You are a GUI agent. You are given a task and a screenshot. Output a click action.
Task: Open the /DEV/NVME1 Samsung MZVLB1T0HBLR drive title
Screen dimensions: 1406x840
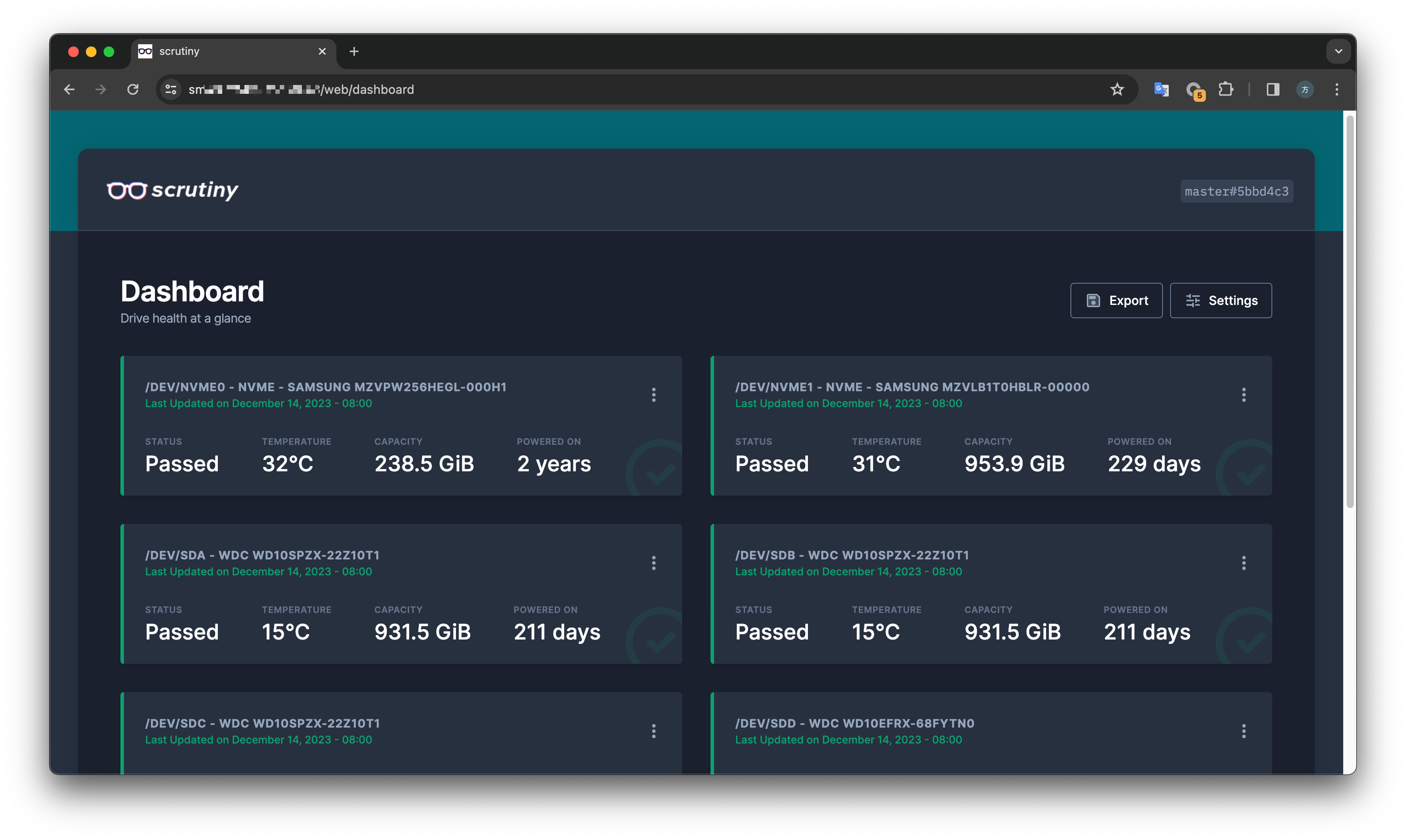click(x=912, y=387)
